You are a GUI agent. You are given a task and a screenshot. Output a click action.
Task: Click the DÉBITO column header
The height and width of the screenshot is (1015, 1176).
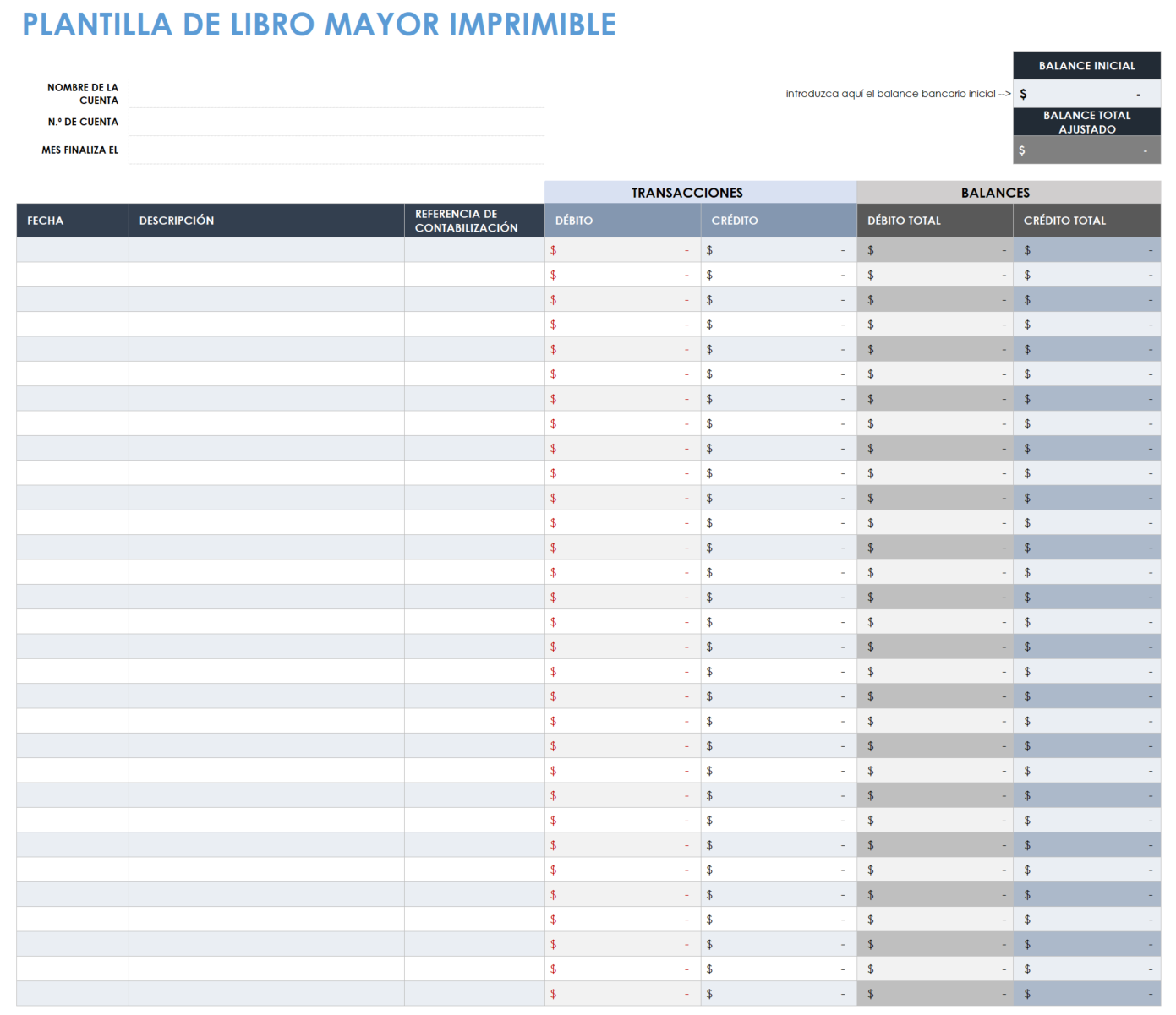tap(622, 221)
